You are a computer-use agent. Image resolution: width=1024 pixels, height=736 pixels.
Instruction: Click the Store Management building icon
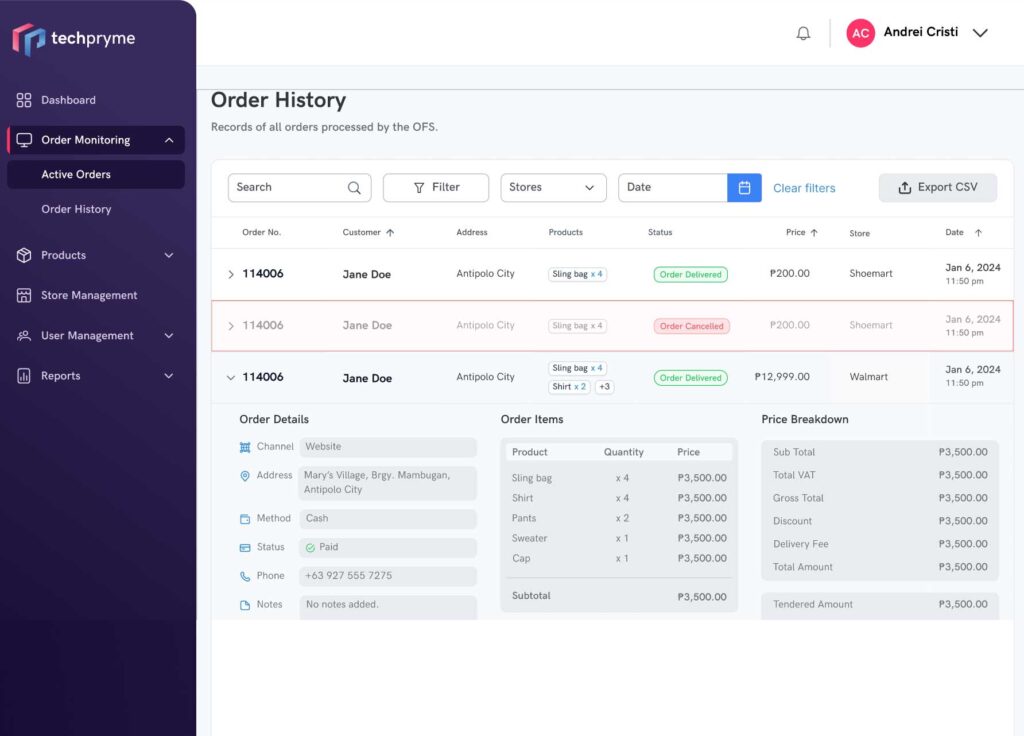point(24,296)
